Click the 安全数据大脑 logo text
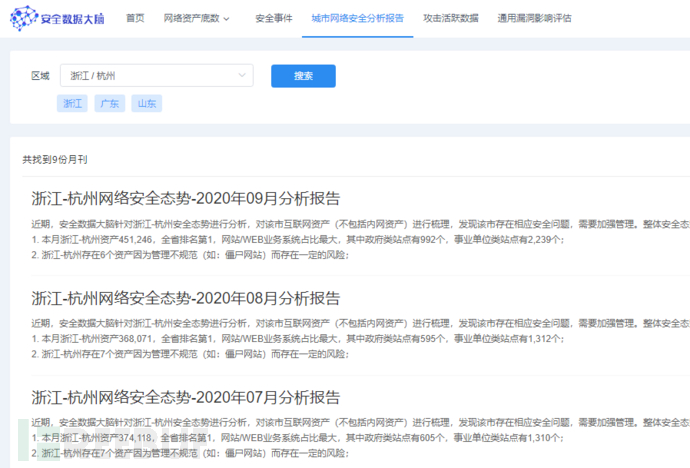Viewport: 690px width, 468px height. point(73,18)
